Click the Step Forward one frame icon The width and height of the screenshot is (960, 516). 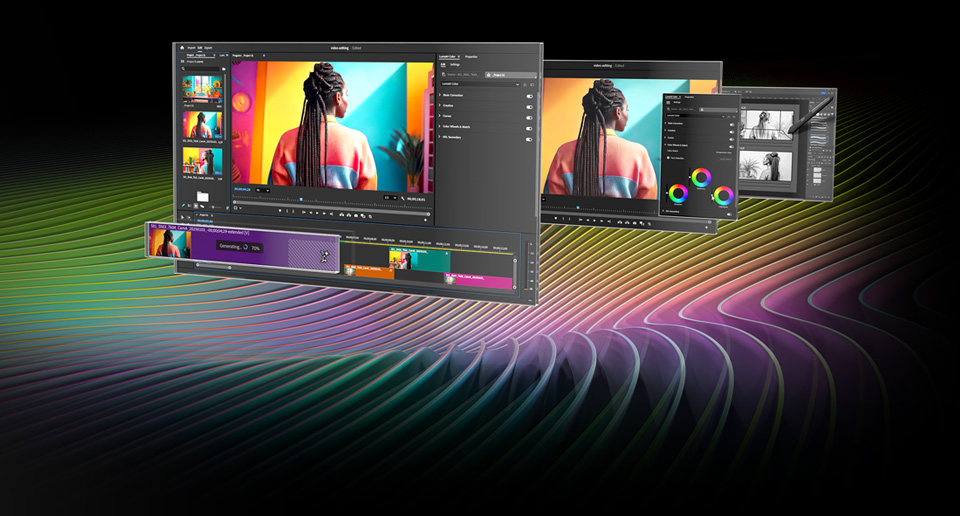(323, 212)
